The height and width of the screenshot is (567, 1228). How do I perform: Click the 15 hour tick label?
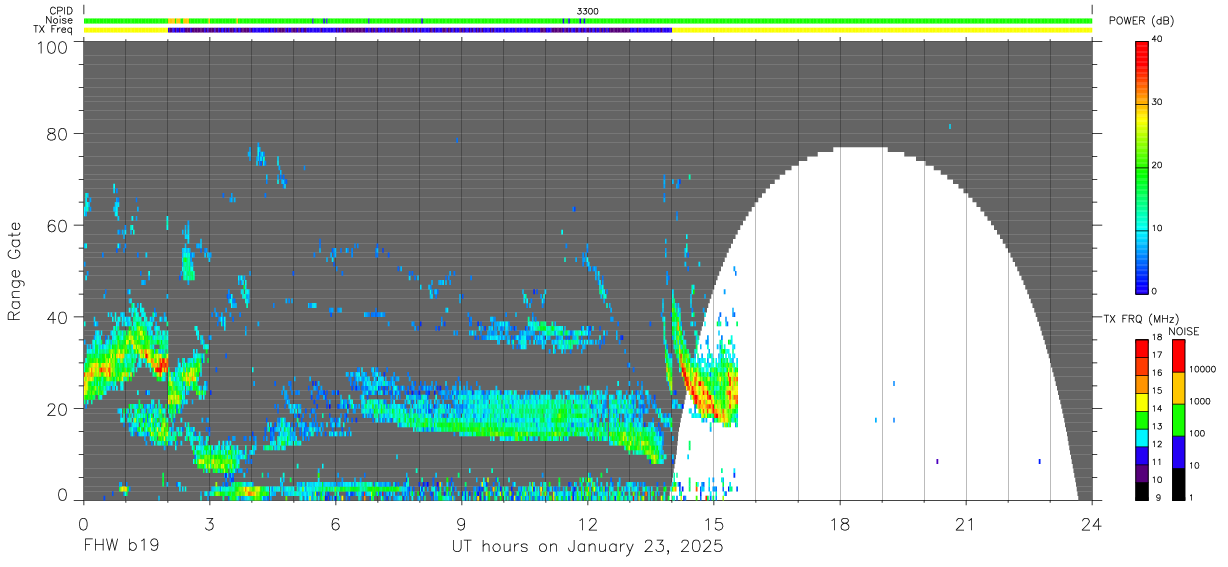click(714, 524)
